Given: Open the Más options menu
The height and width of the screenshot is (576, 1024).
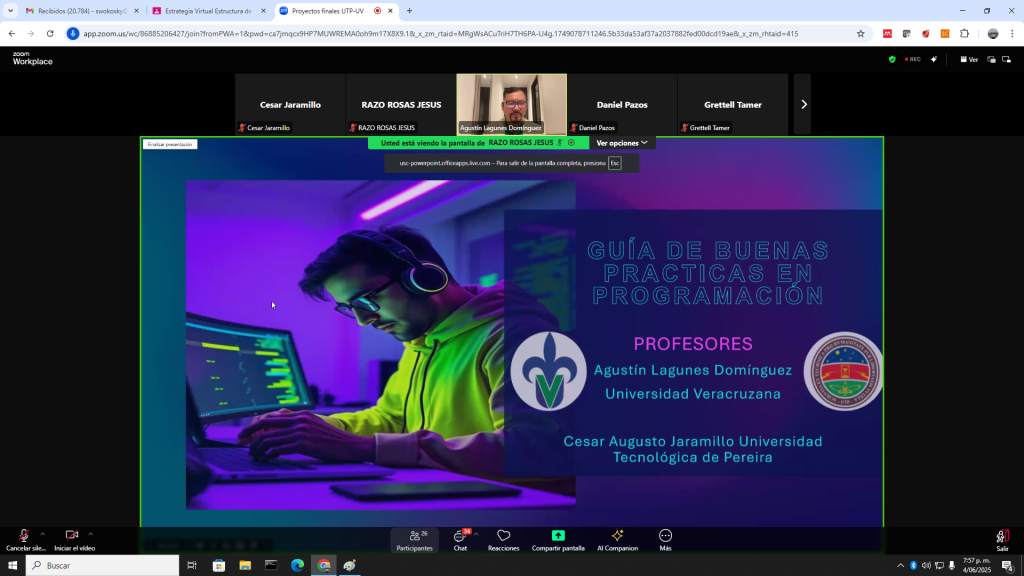Looking at the screenshot, I should (665, 540).
